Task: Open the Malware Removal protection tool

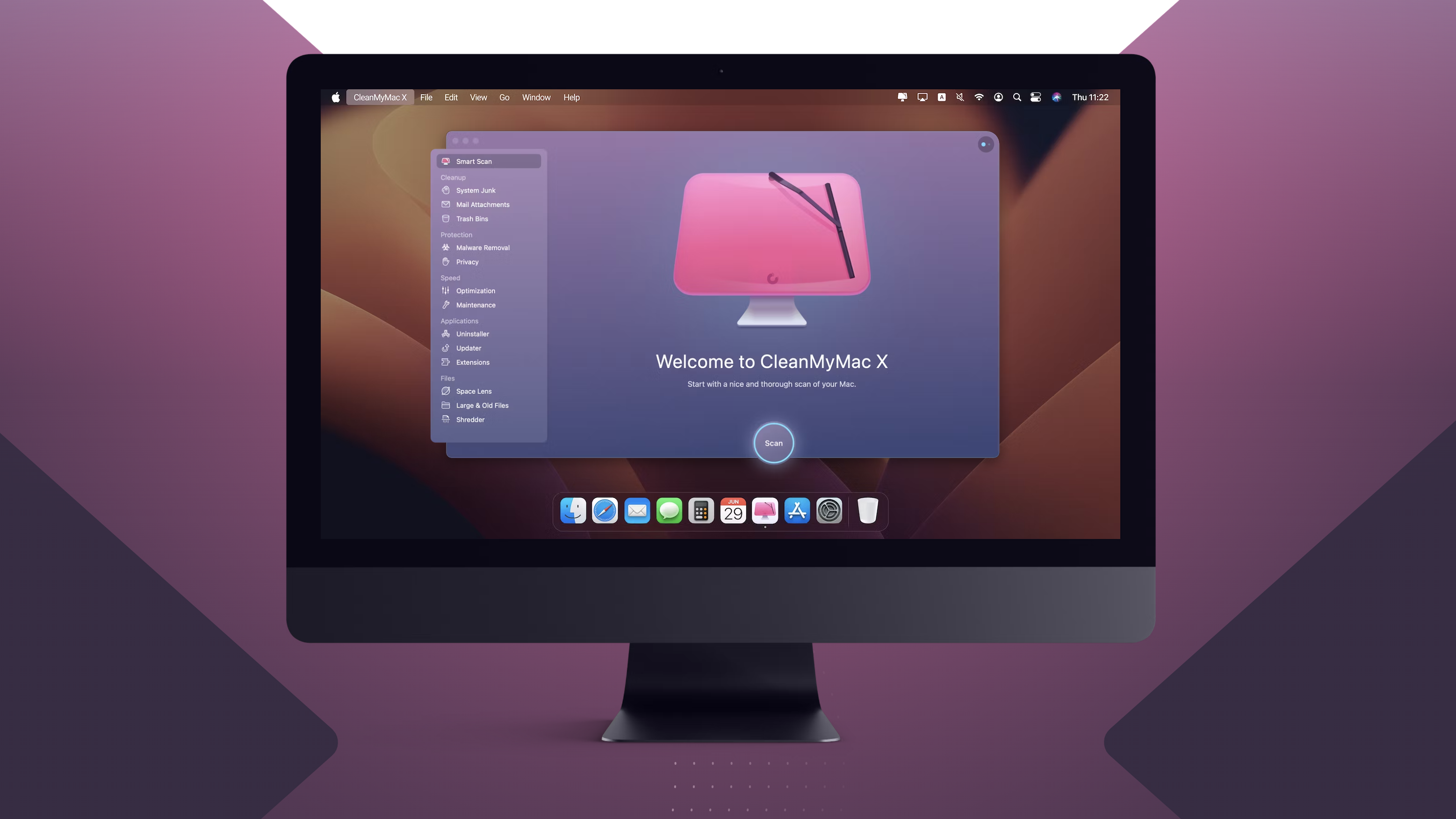Action: point(483,247)
